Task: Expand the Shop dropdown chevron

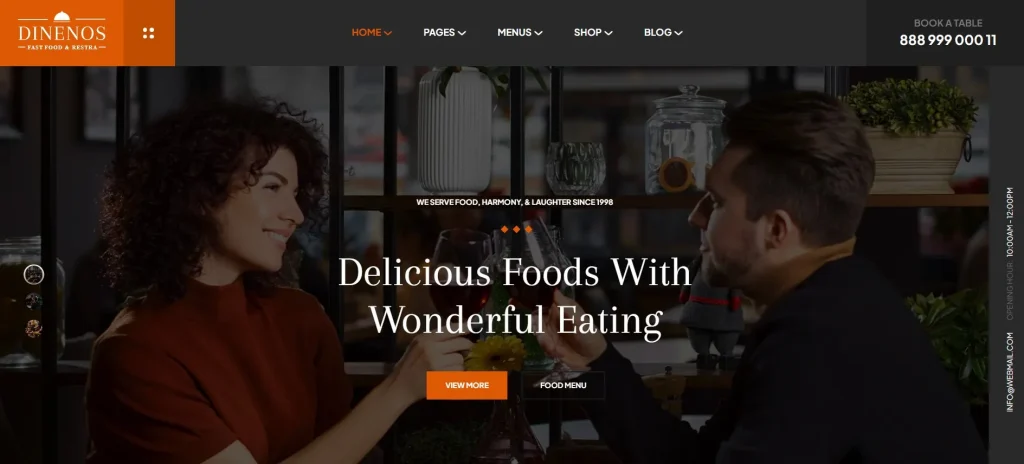Action: click(x=609, y=33)
